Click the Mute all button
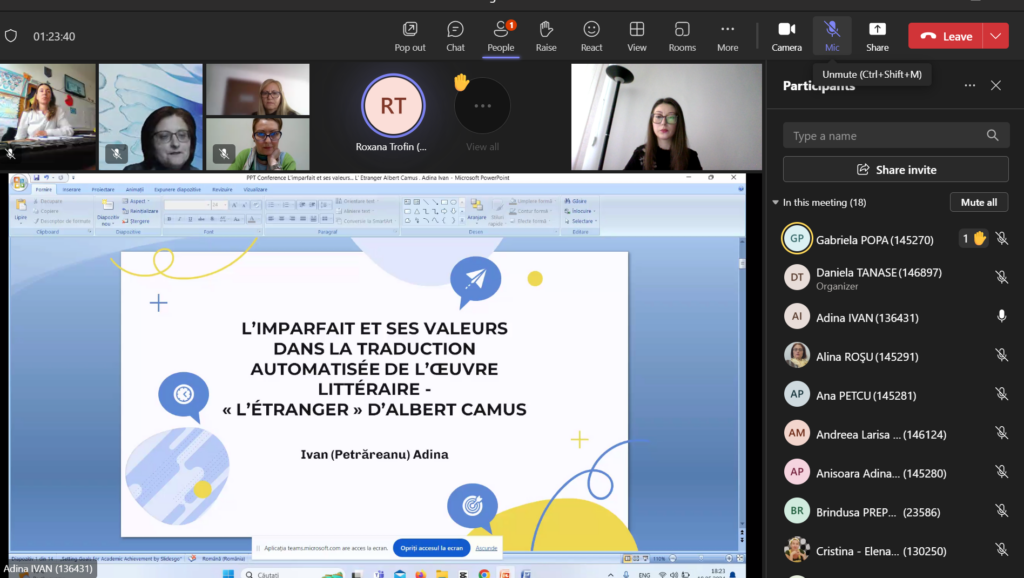The image size is (1024, 578). point(978,202)
